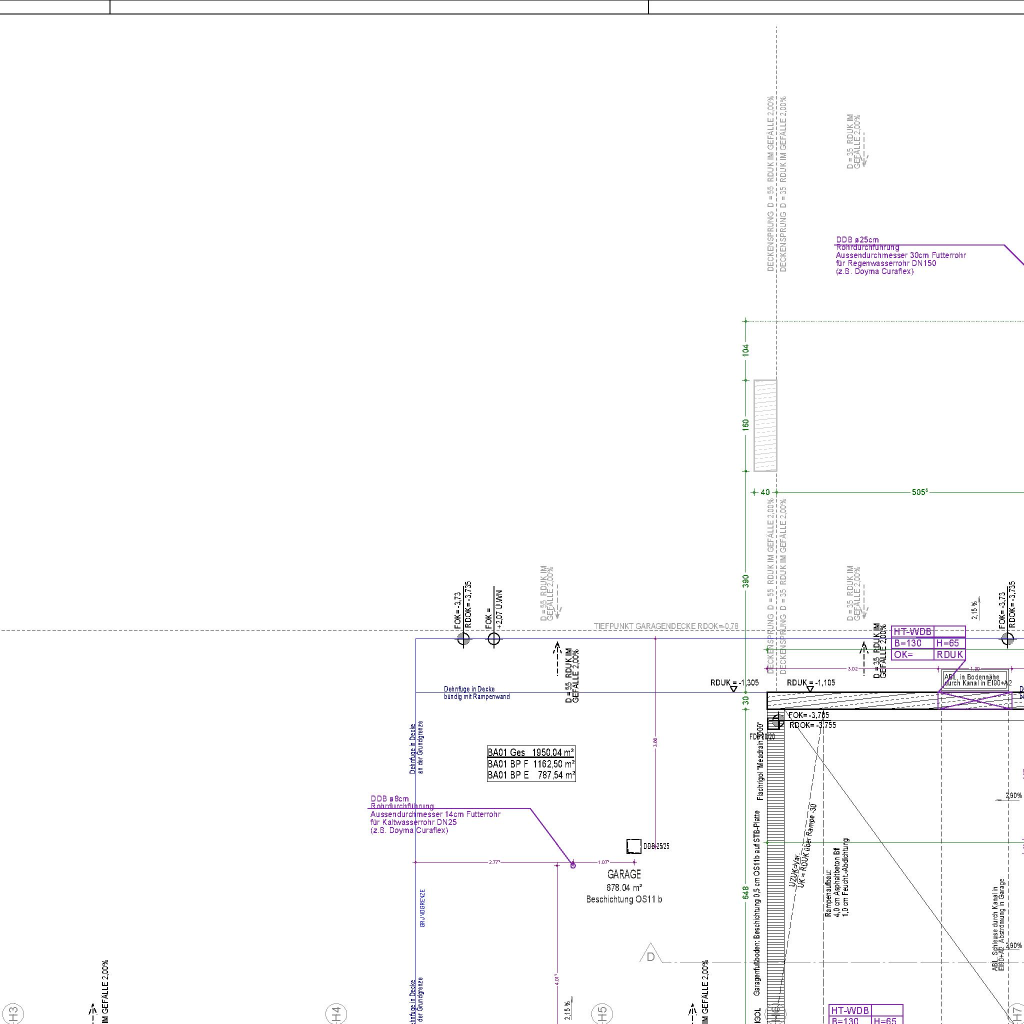Click the H3 grid axis bubble

(x=13, y=1013)
